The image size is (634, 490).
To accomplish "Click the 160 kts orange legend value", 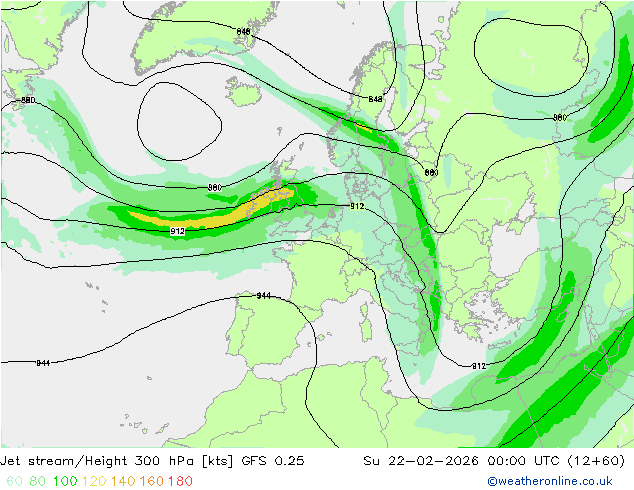I will click(152, 481).
